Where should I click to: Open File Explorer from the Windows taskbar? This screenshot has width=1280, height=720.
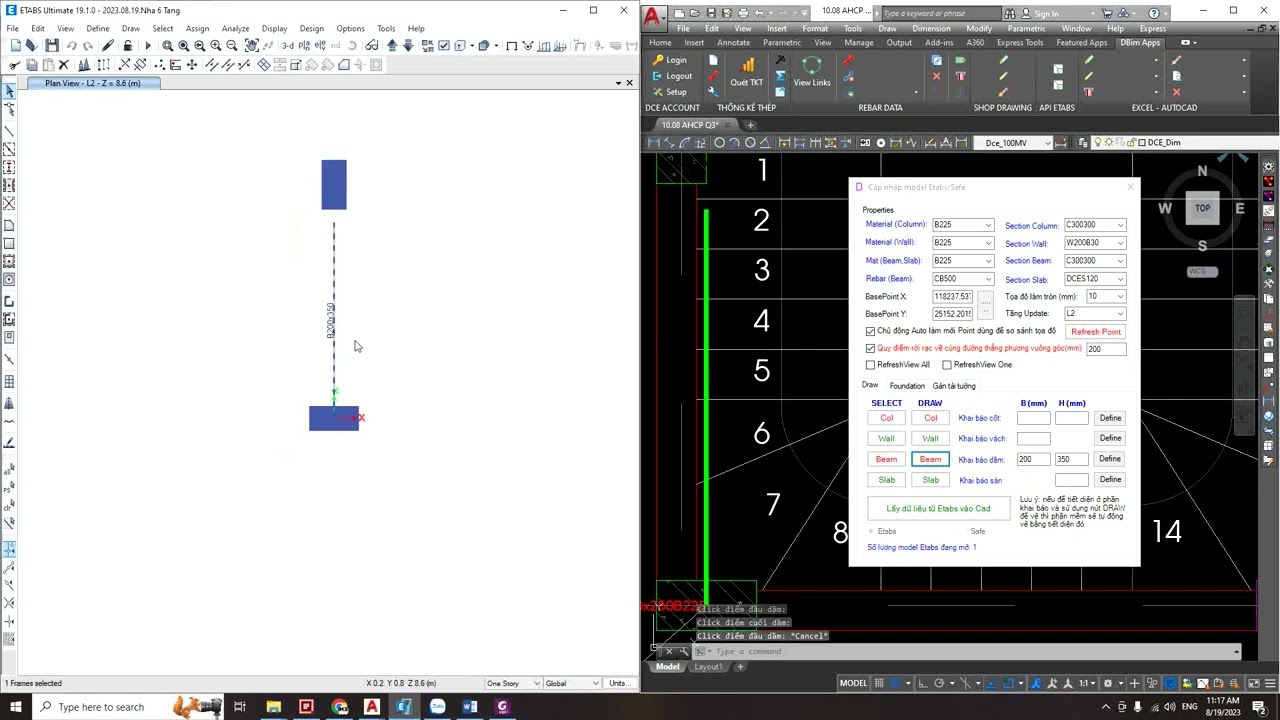pos(273,707)
